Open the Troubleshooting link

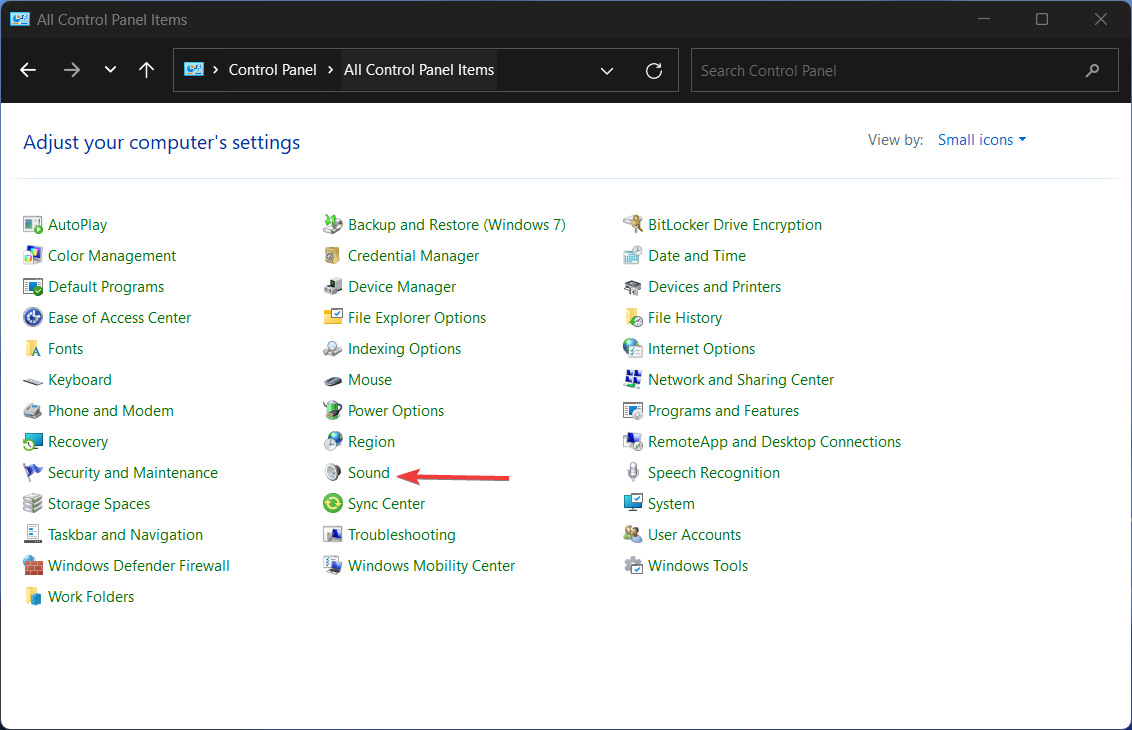401,535
